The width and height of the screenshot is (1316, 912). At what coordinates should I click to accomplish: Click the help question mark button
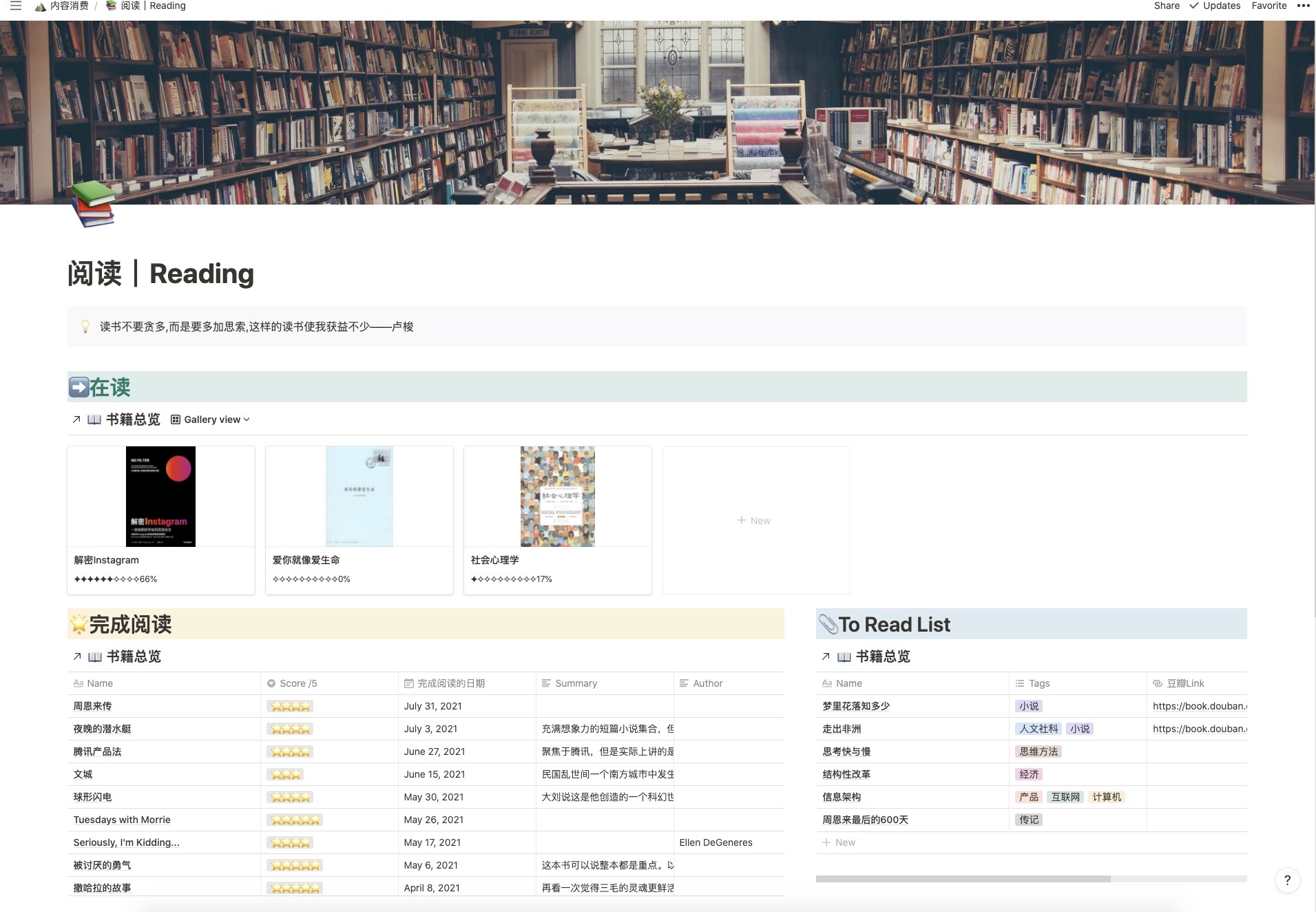point(1287,880)
